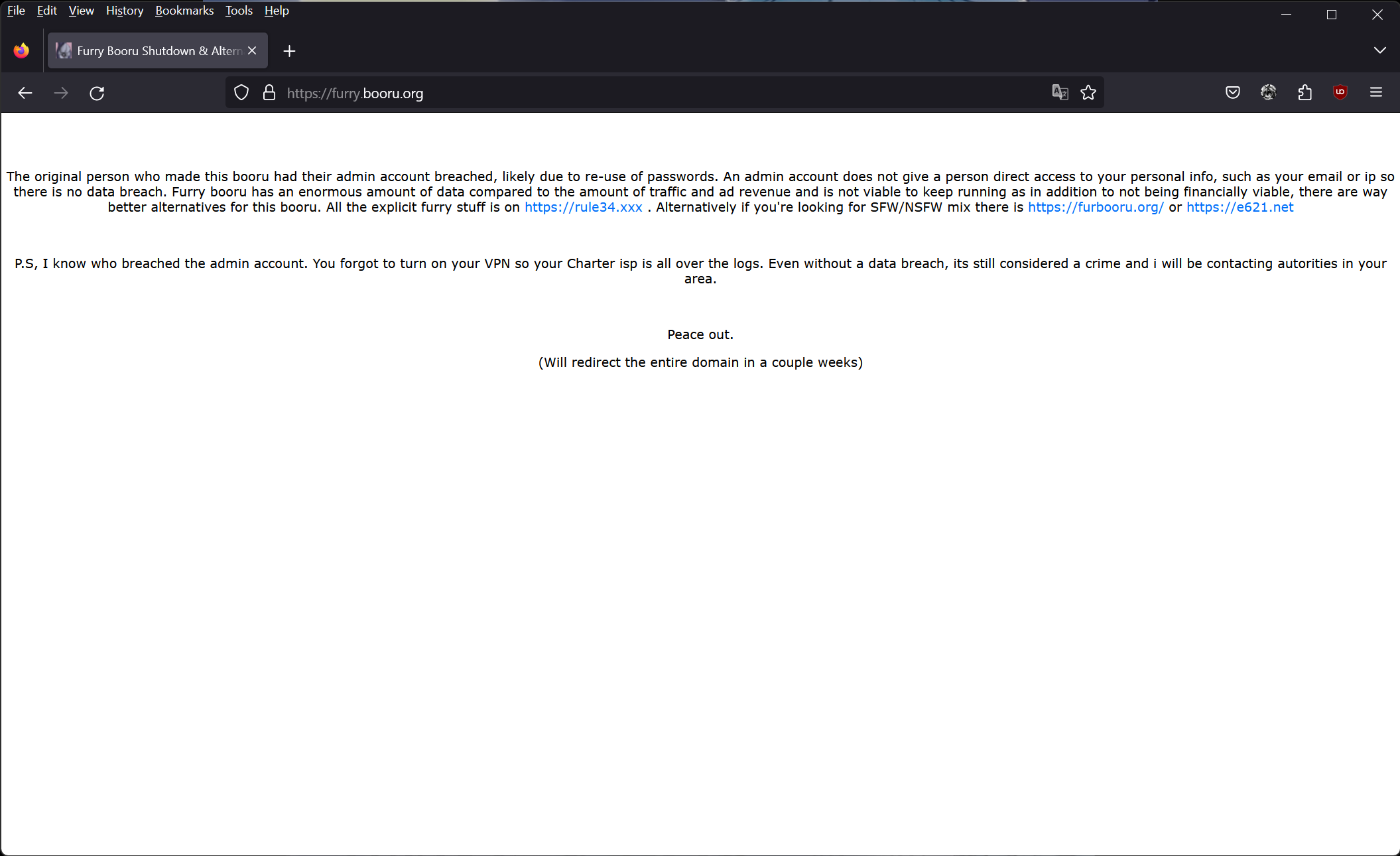
Task: Minimize the Firefox window
Action: click(1286, 15)
